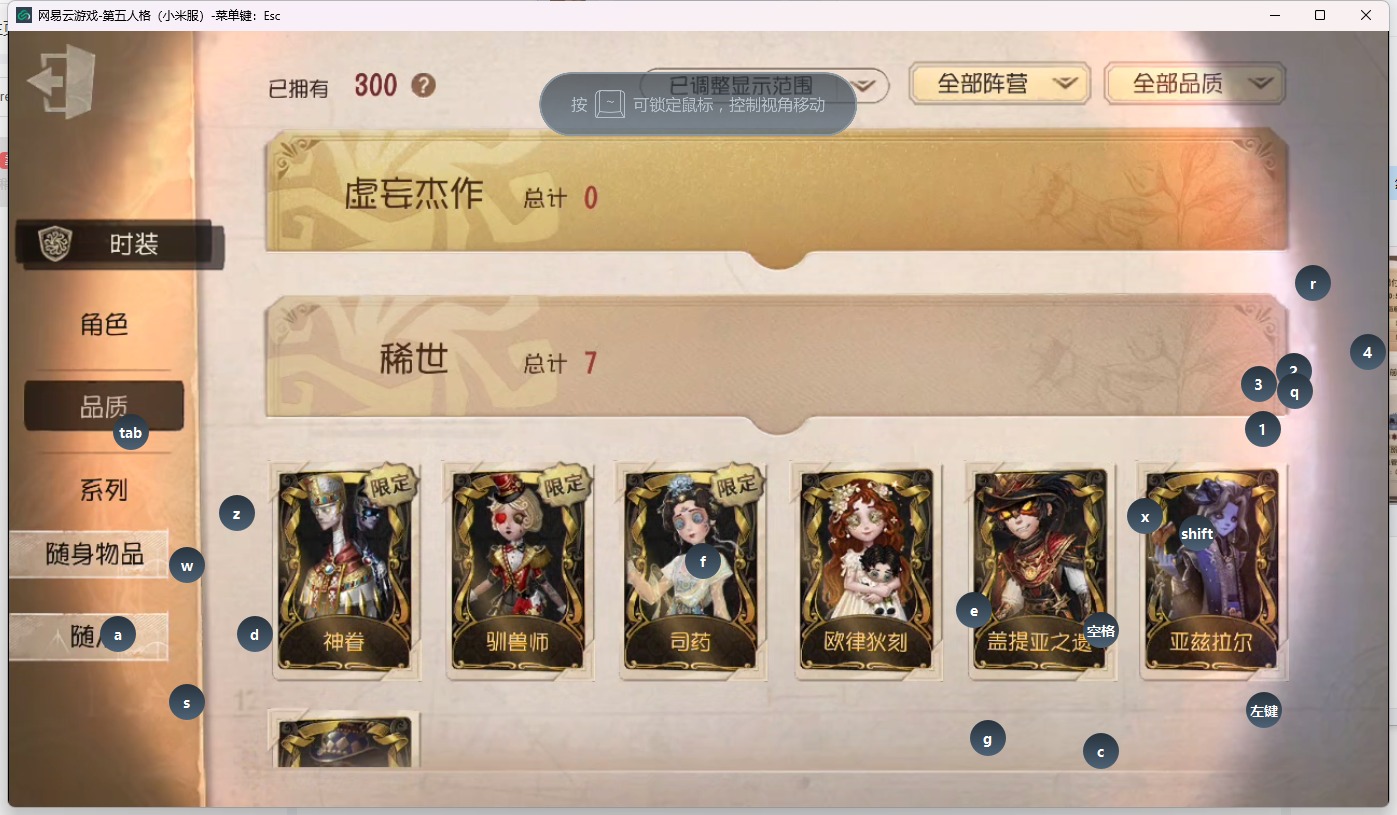Expand the 已调整显示范围 dropdown
Viewport: 1397px width, 815px height.
pos(764,85)
